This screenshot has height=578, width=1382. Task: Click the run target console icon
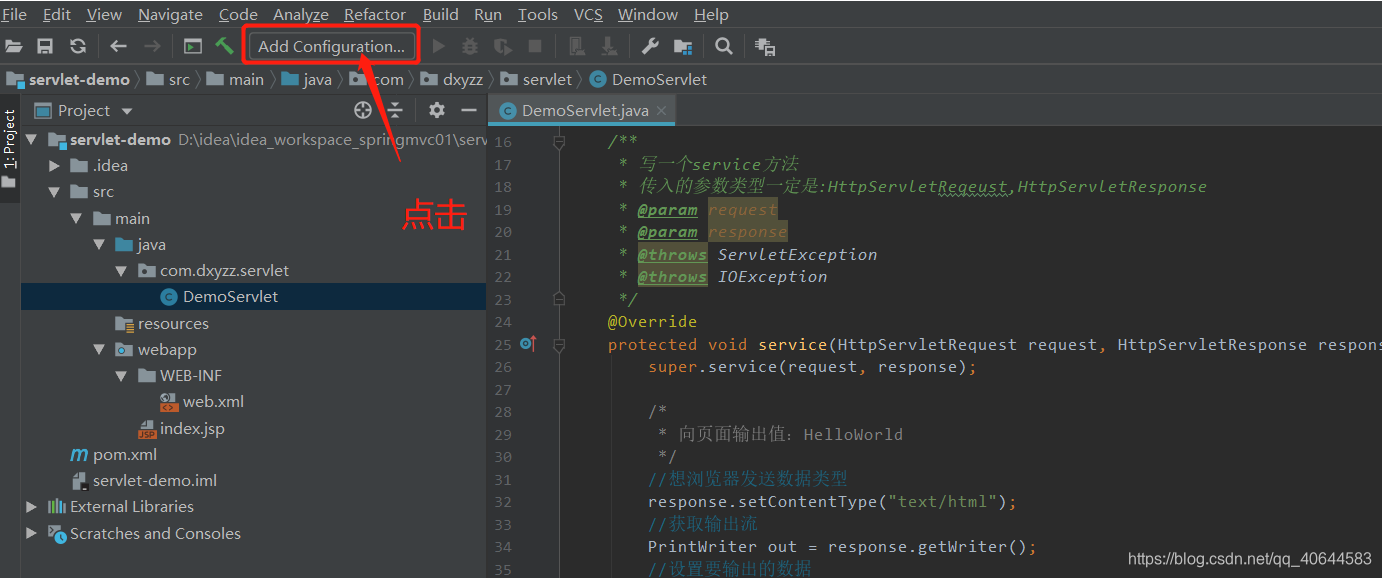[193, 46]
